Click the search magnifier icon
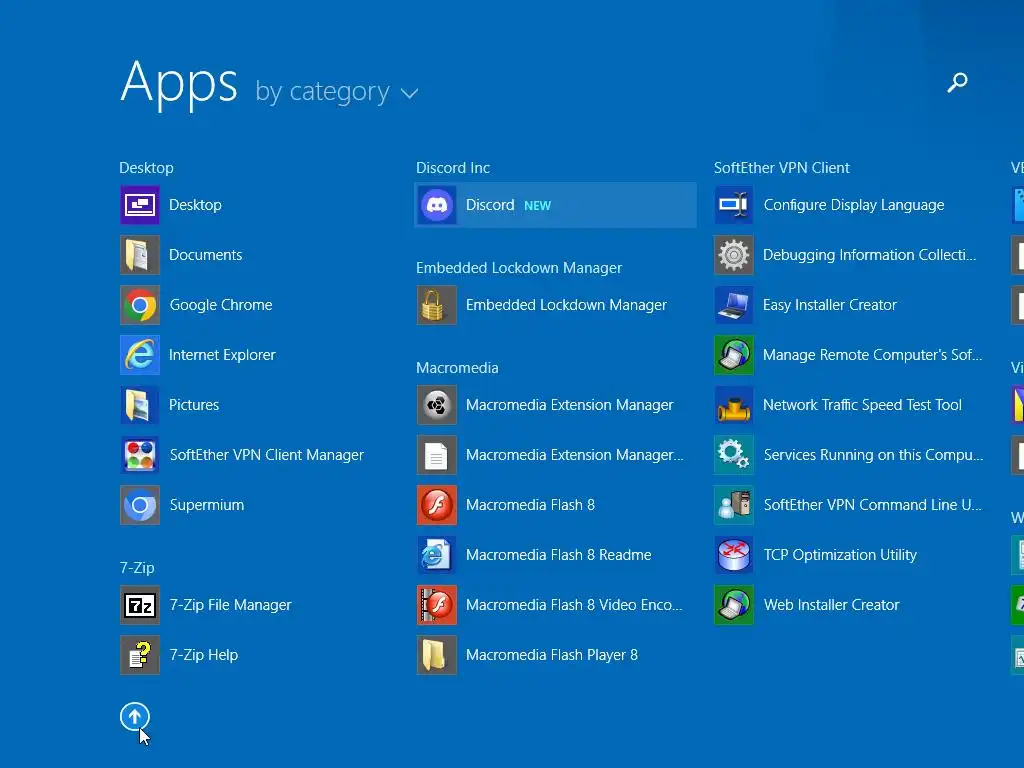Screen dimensions: 1024x768 tap(957, 82)
